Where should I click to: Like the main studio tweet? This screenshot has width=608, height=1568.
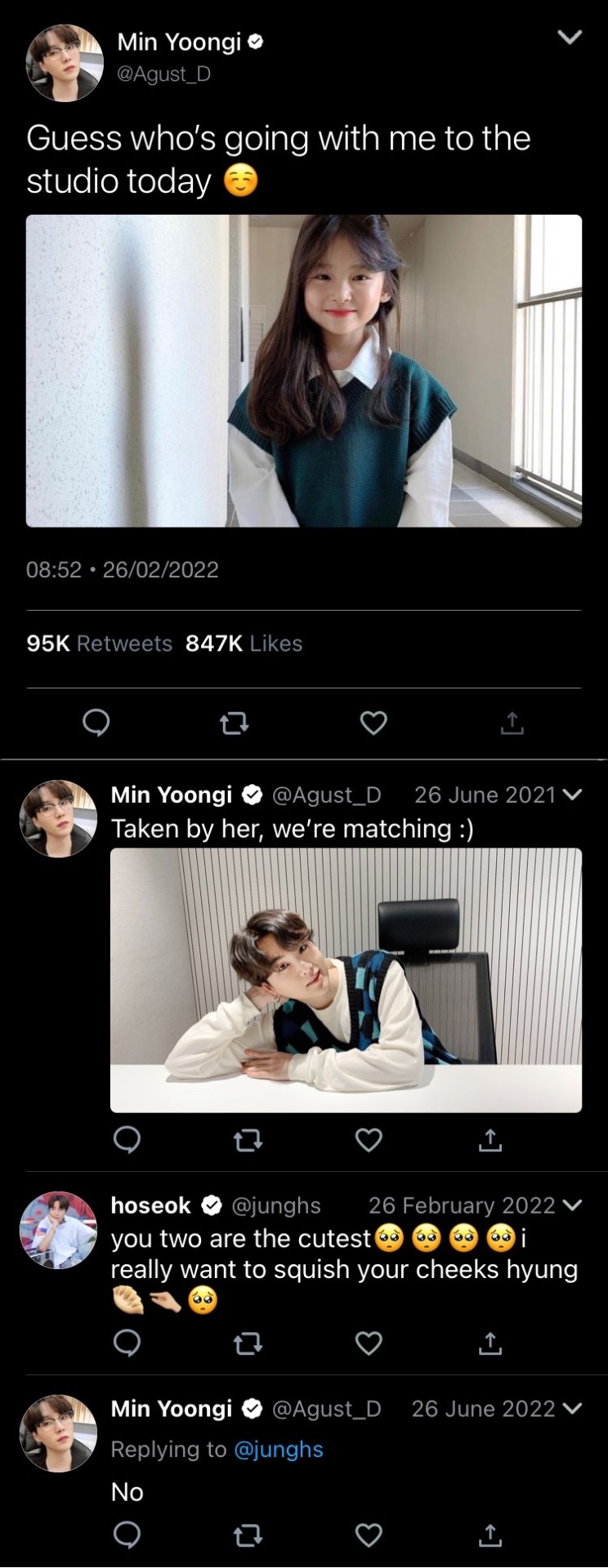coord(373,723)
